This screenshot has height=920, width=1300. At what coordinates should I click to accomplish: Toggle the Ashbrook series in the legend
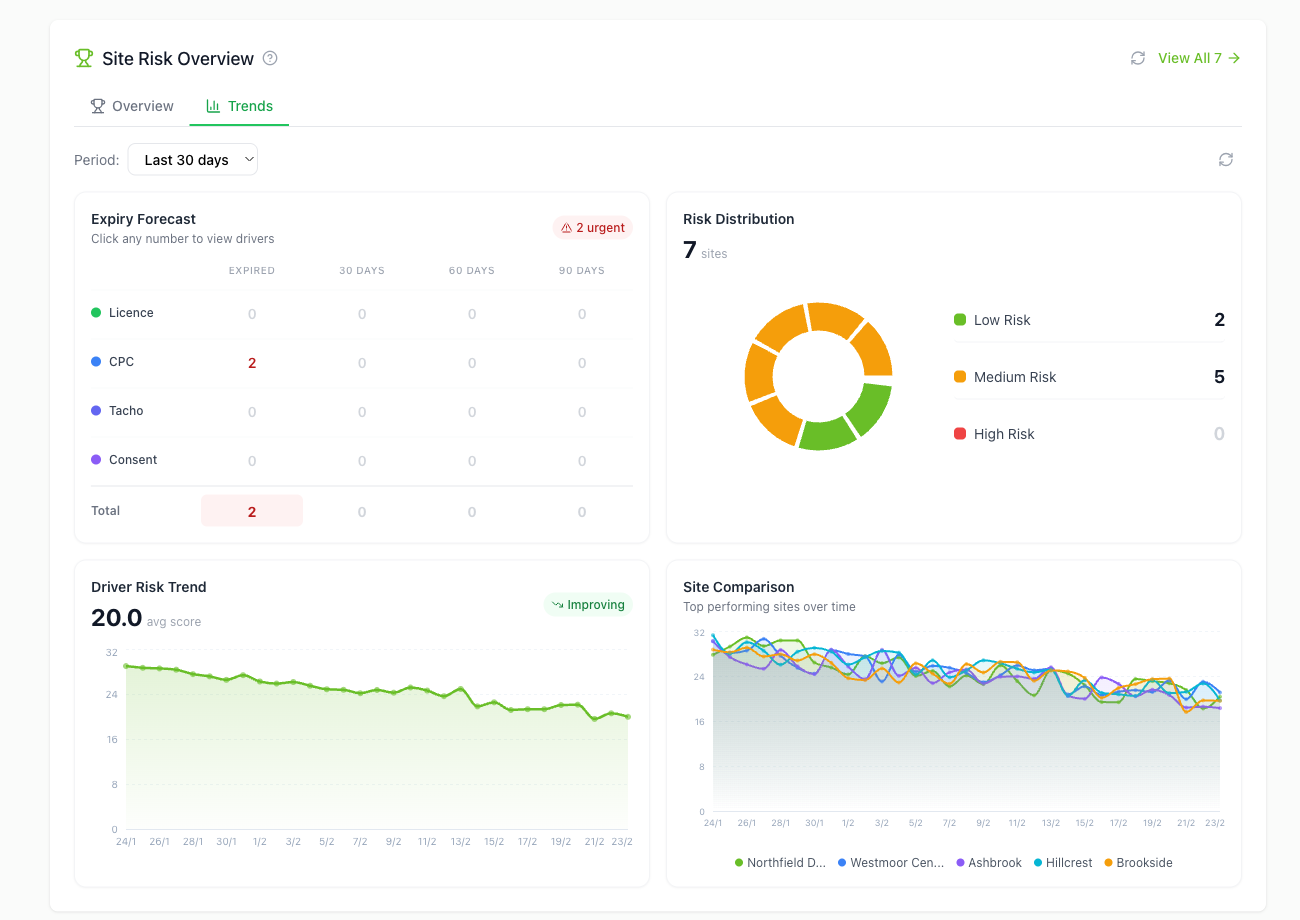coord(989,862)
